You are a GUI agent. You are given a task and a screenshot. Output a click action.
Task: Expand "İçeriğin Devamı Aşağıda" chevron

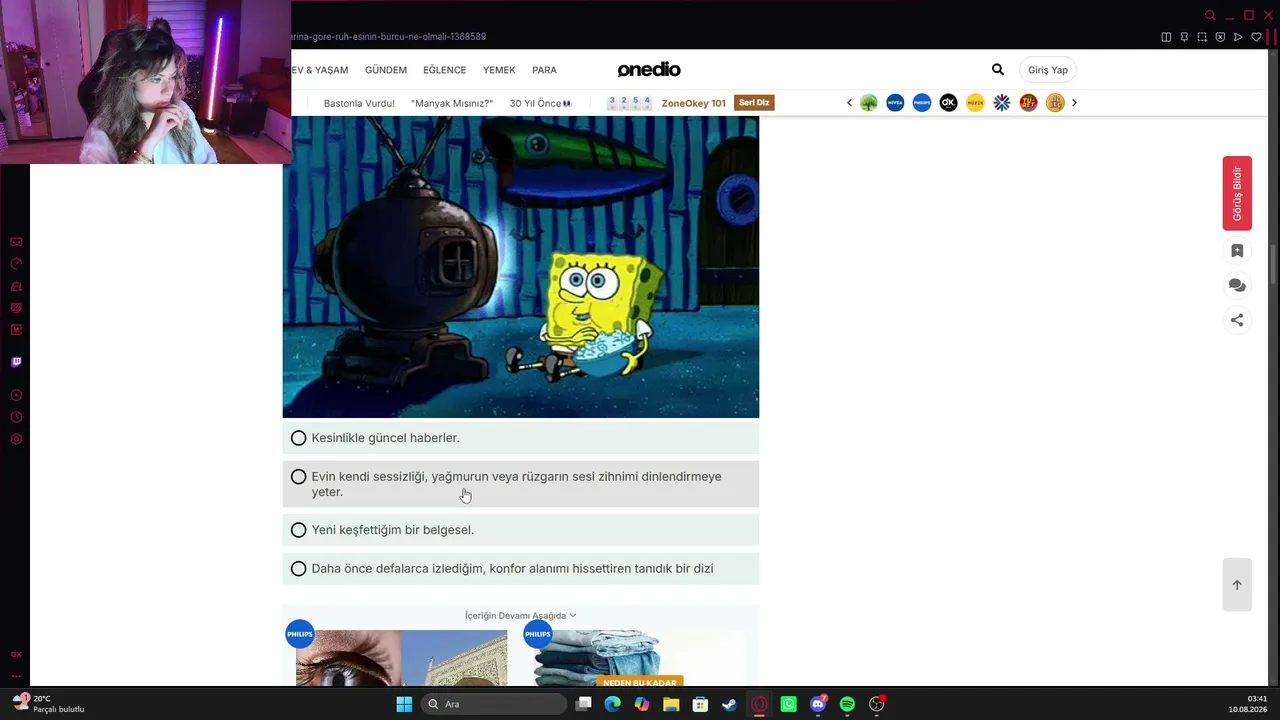point(572,616)
